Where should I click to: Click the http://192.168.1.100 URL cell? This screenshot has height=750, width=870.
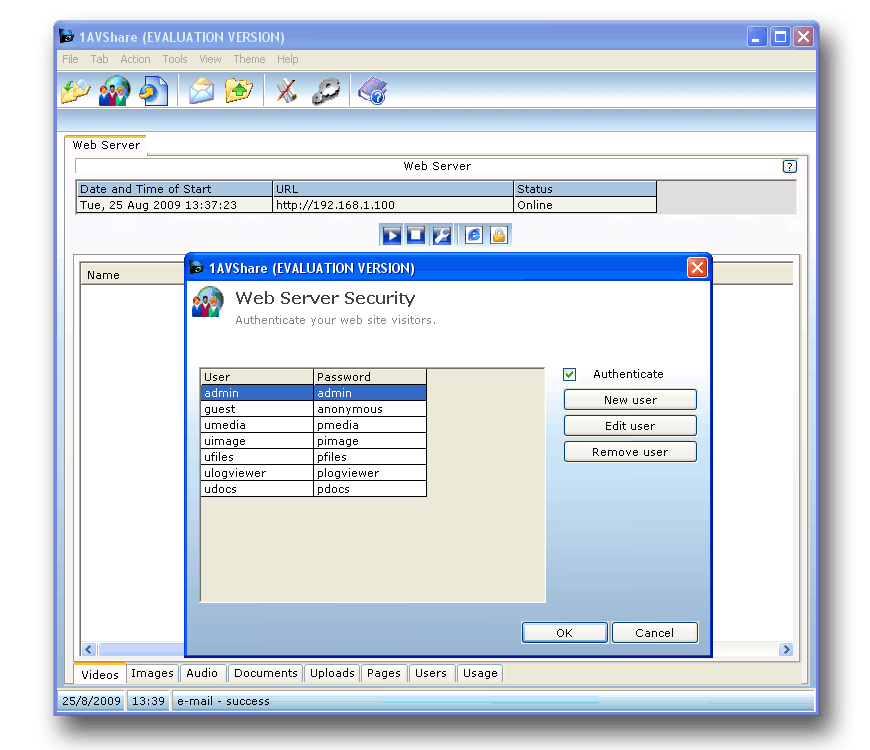point(393,205)
